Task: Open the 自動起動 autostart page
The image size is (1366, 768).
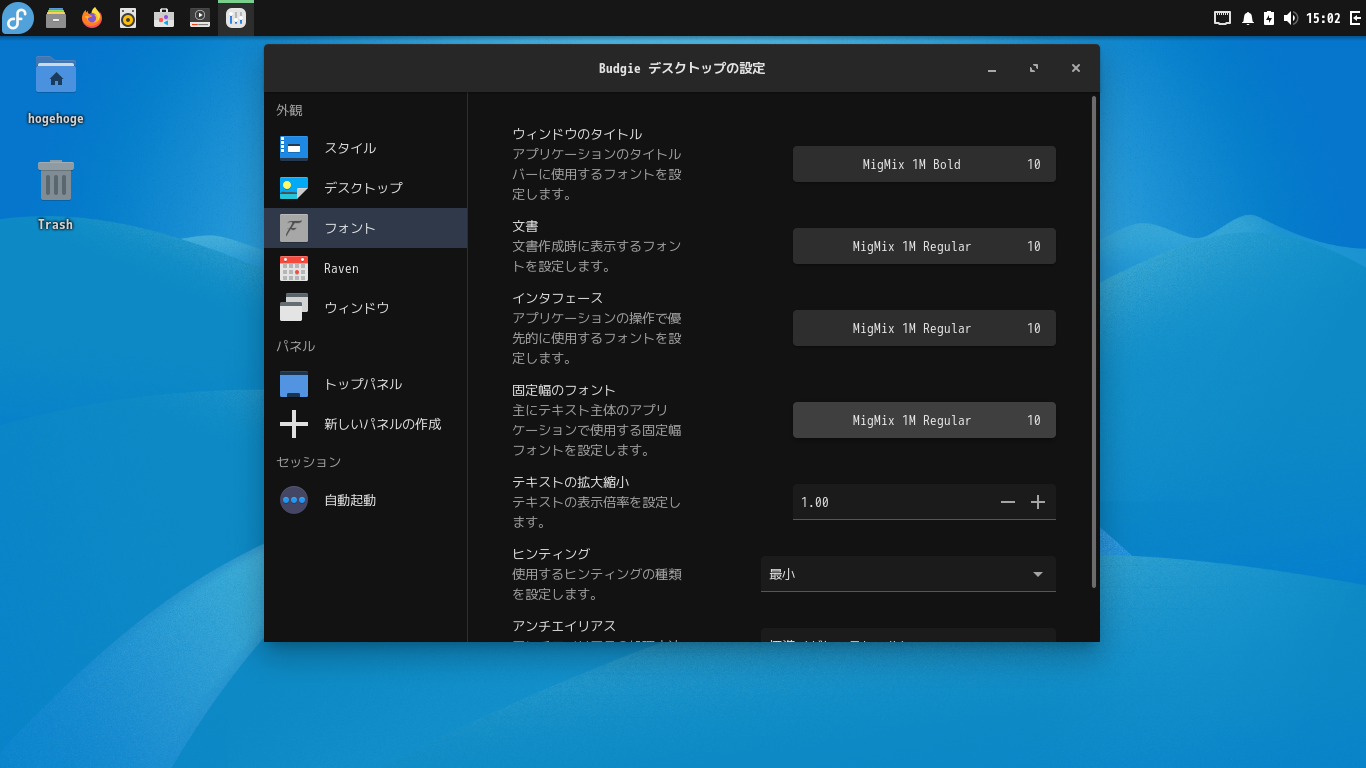Action: [x=366, y=500]
